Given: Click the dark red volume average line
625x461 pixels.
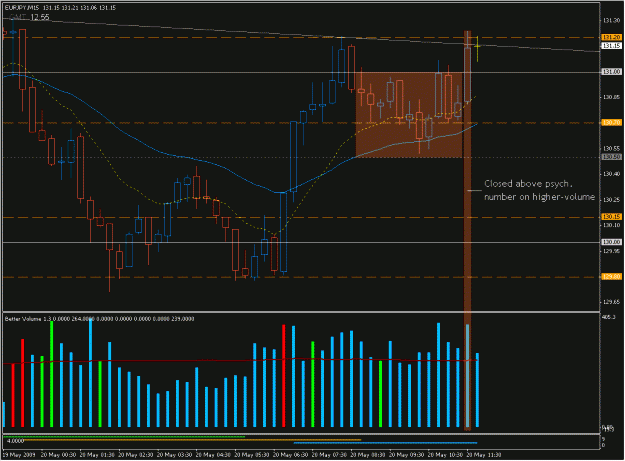Looking at the screenshot, I should [240, 361].
